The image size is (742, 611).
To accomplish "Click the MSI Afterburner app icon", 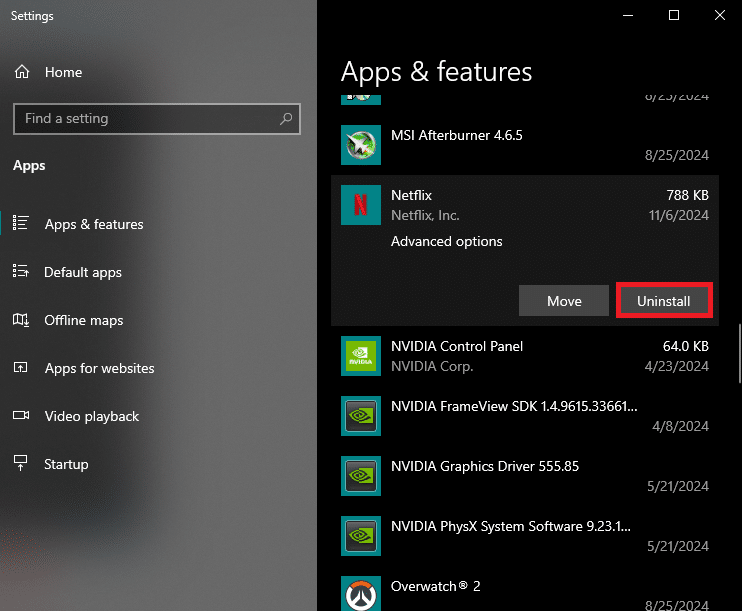I will coord(360,145).
